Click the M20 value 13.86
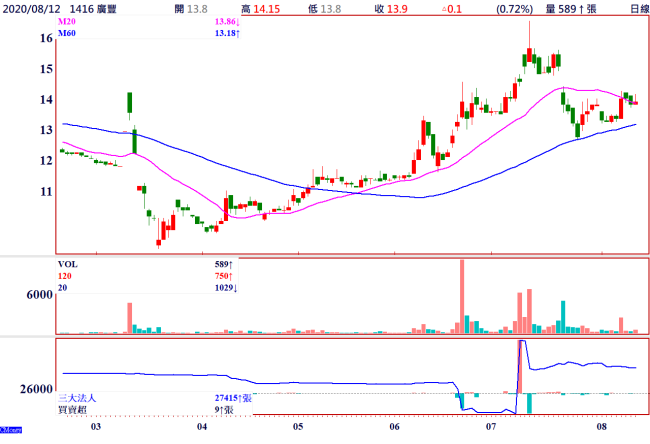Image resolution: width=650 pixels, height=444 pixels. 227,22
